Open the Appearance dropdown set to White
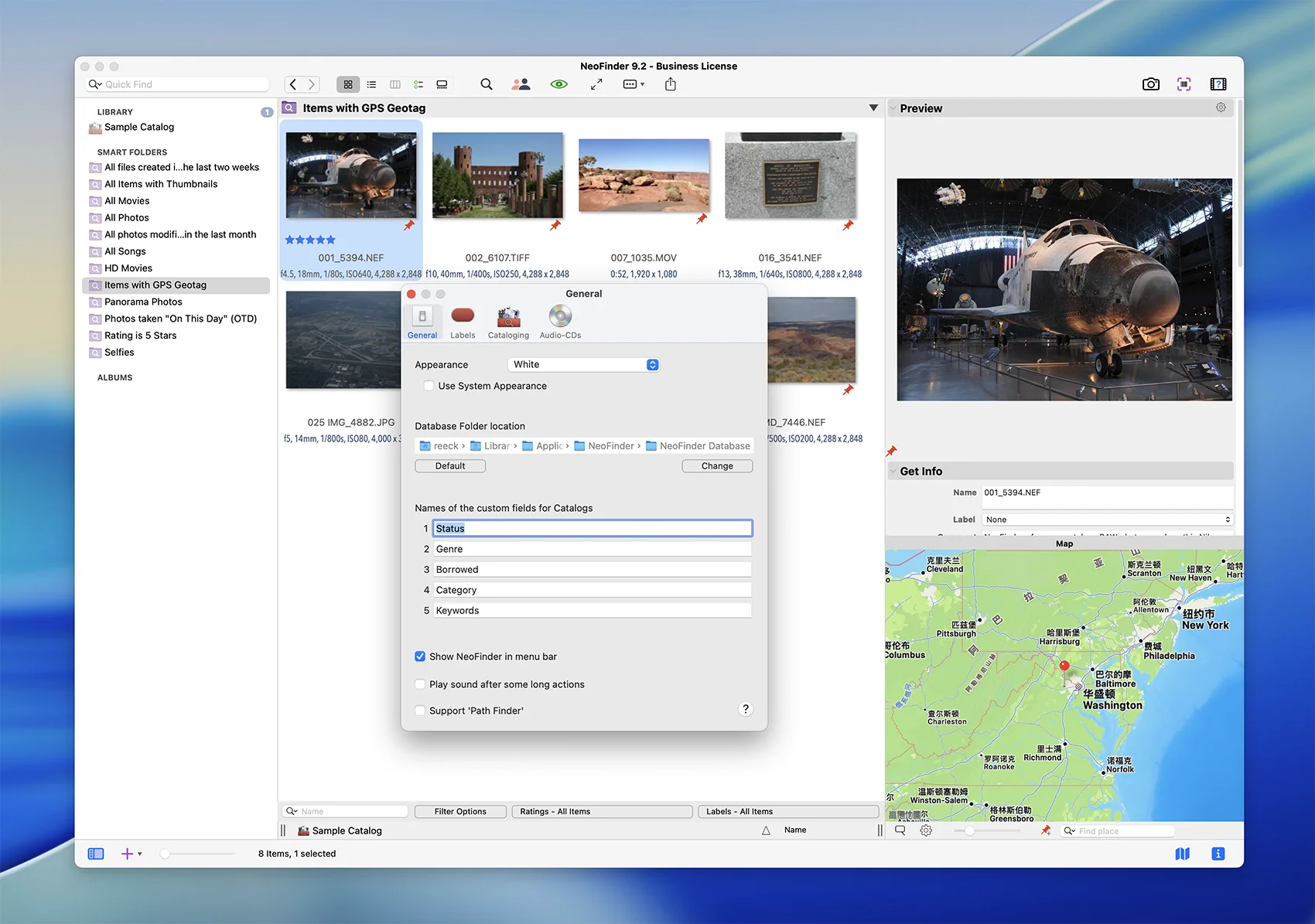The width and height of the screenshot is (1315, 924). tap(583, 365)
